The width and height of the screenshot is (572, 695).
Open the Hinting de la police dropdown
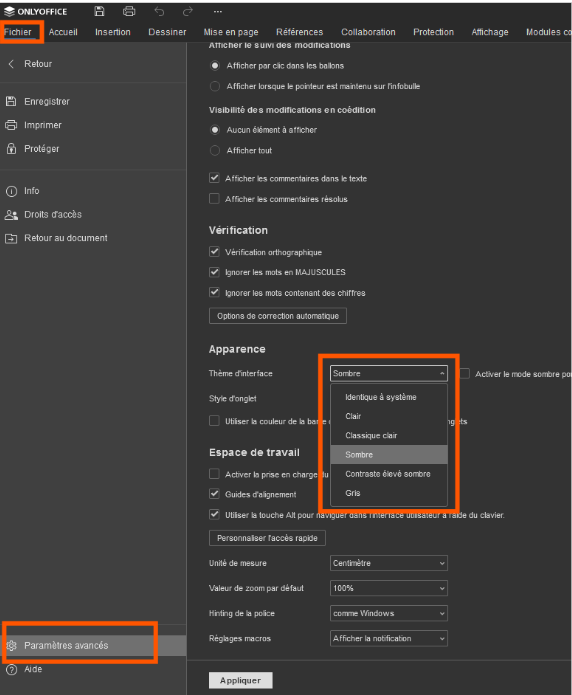pos(388,613)
